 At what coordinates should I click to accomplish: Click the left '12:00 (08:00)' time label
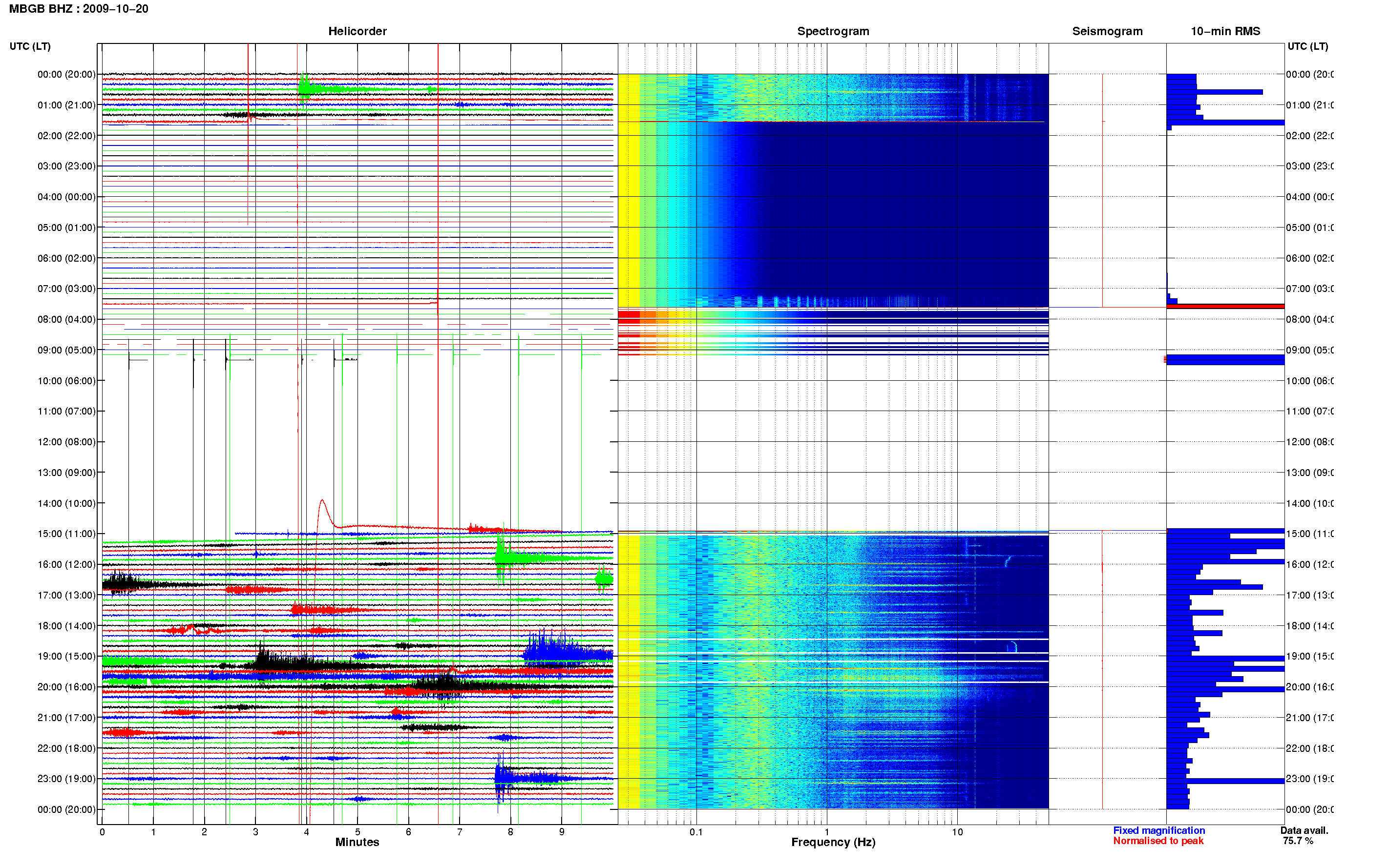point(66,442)
